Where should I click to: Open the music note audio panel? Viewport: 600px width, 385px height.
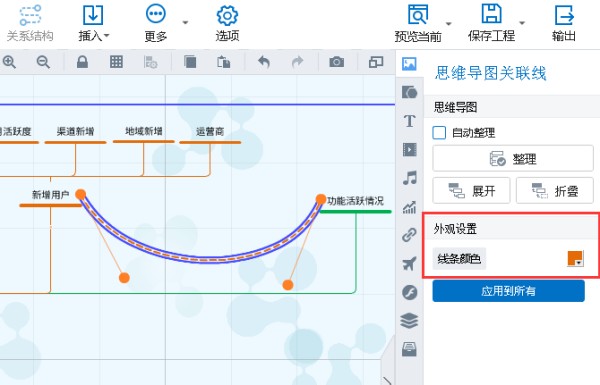(409, 178)
